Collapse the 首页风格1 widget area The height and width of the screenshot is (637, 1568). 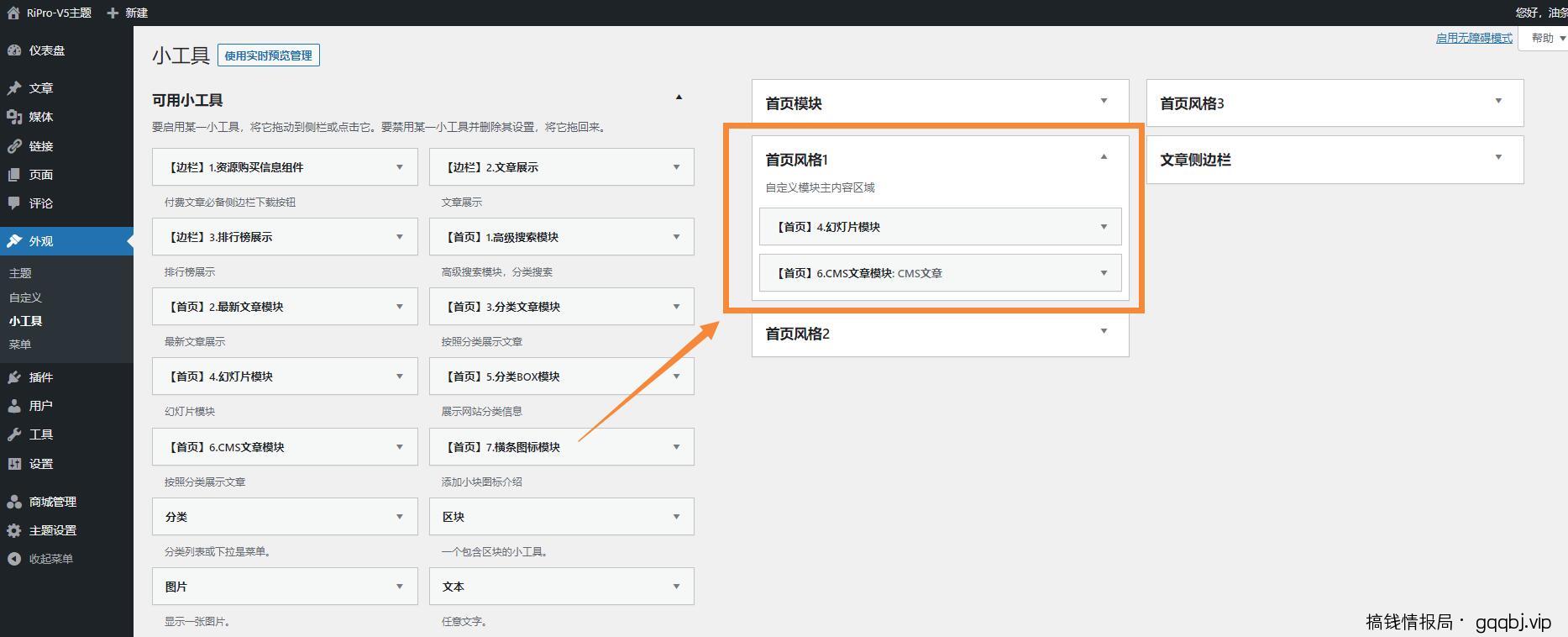(1104, 157)
